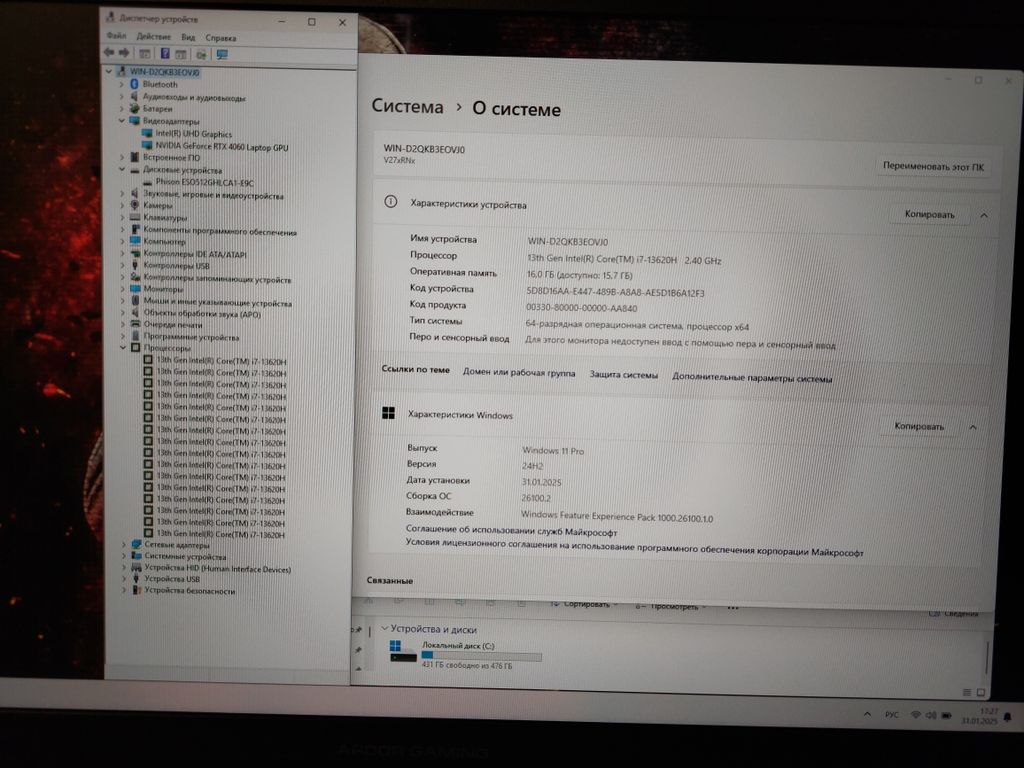Collapse the Характеристики устройства section chevron
This screenshot has width=1024, height=768.
tap(983, 215)
